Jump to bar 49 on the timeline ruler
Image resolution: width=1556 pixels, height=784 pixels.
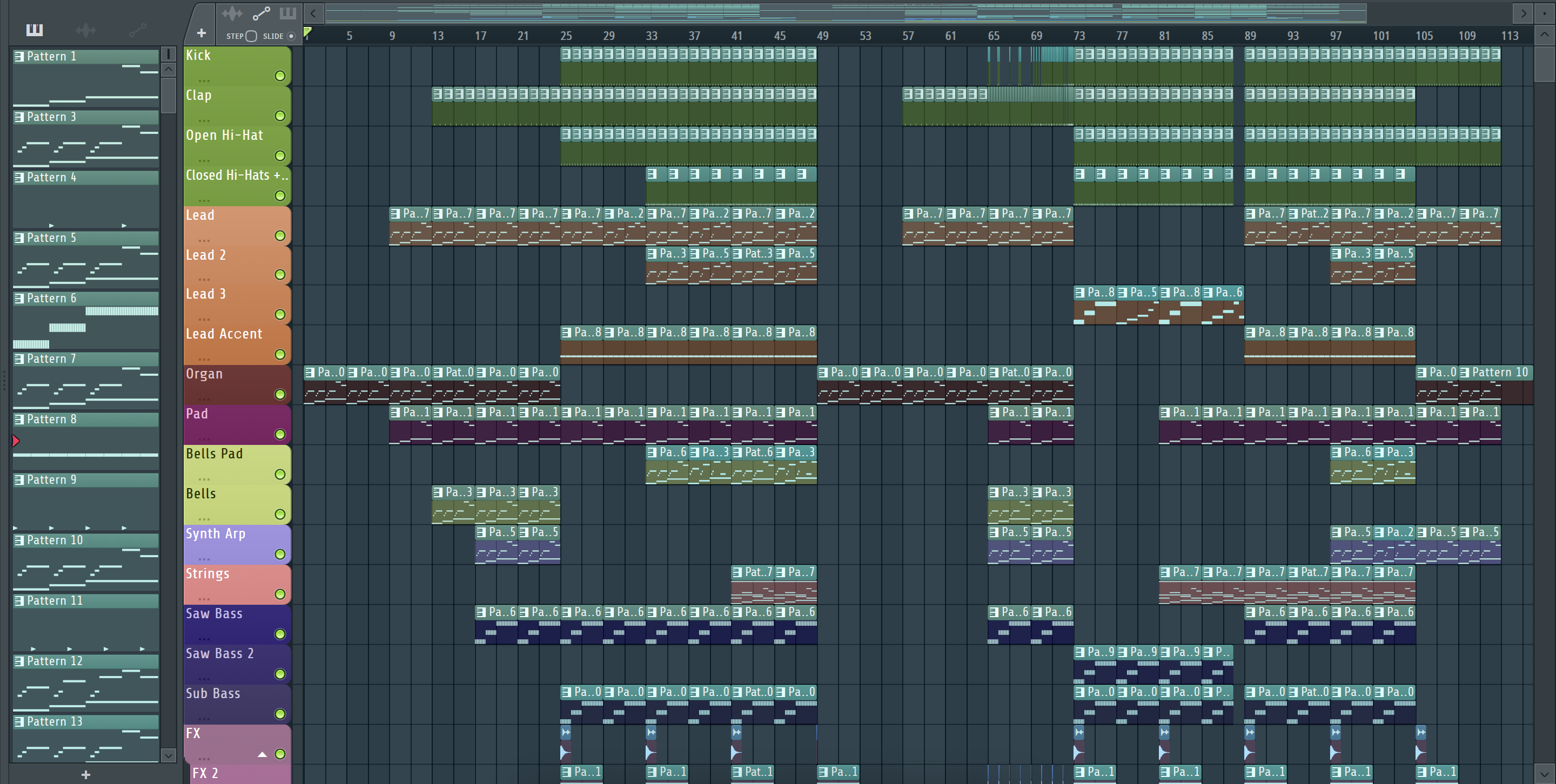click(x=823, y=36)
